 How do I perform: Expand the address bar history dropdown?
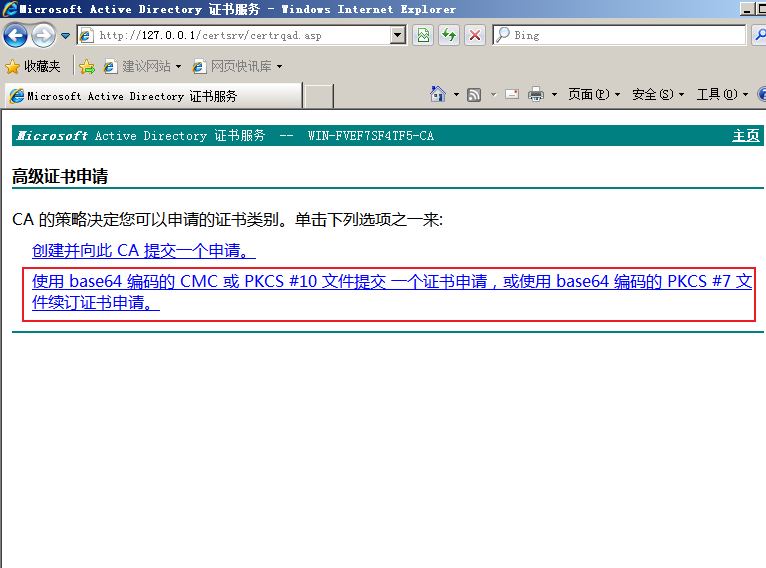pos(398,35)
